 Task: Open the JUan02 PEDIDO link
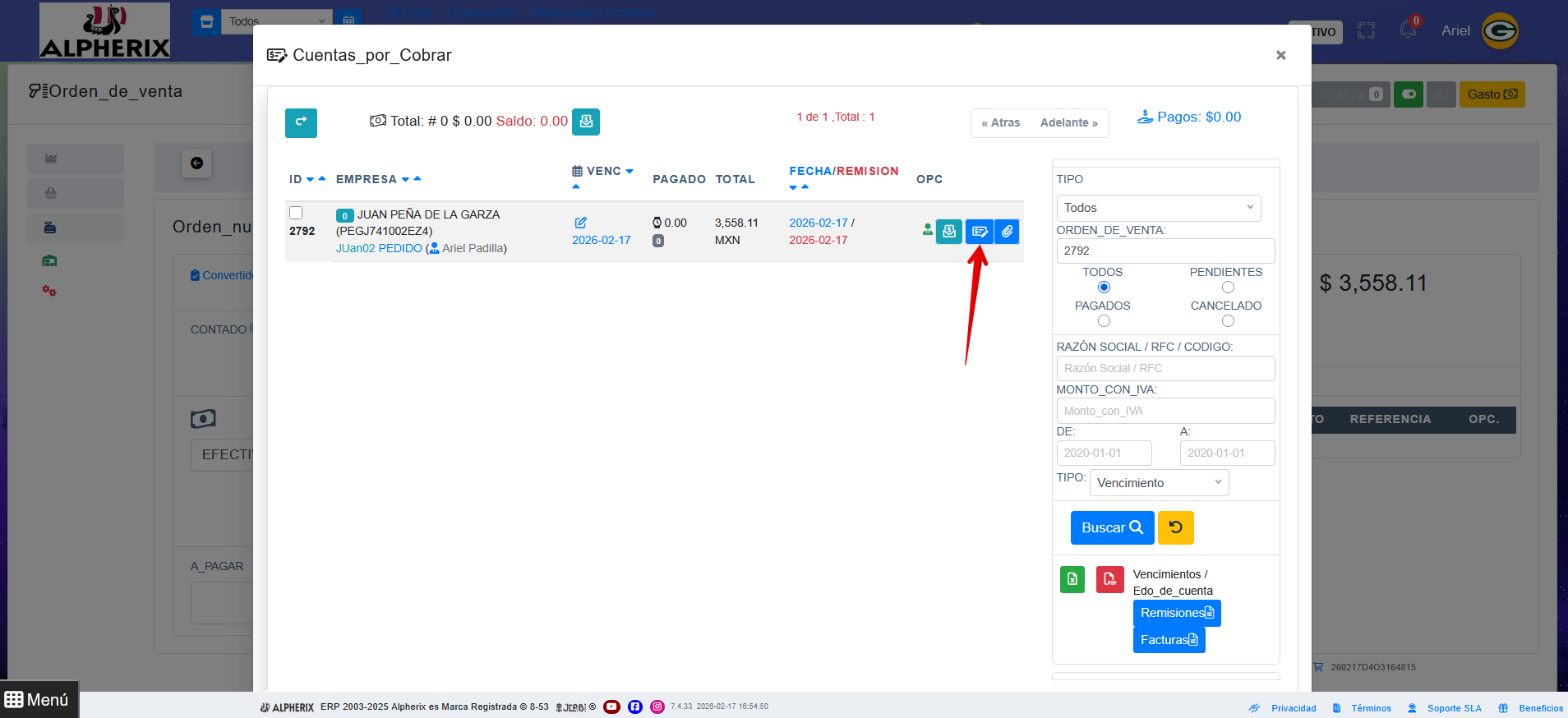[x=379, y=248]
